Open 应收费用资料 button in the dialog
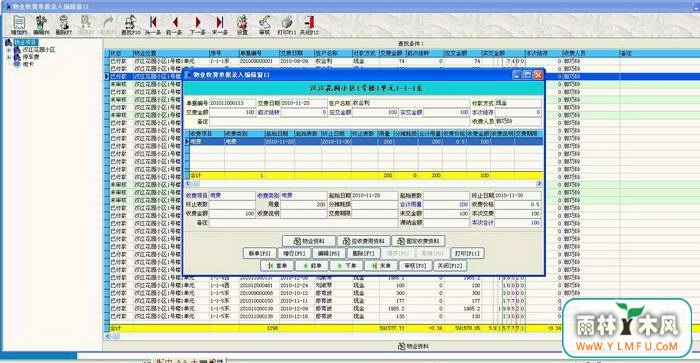700x363 pixels. [364, 241]
